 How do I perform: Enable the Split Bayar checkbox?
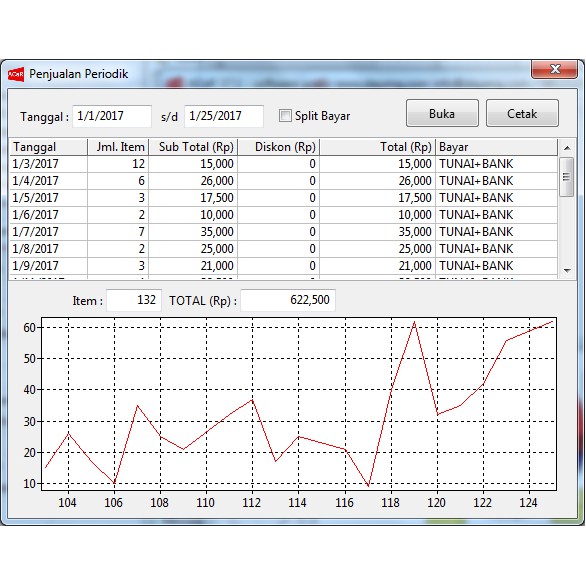(285, 115)
